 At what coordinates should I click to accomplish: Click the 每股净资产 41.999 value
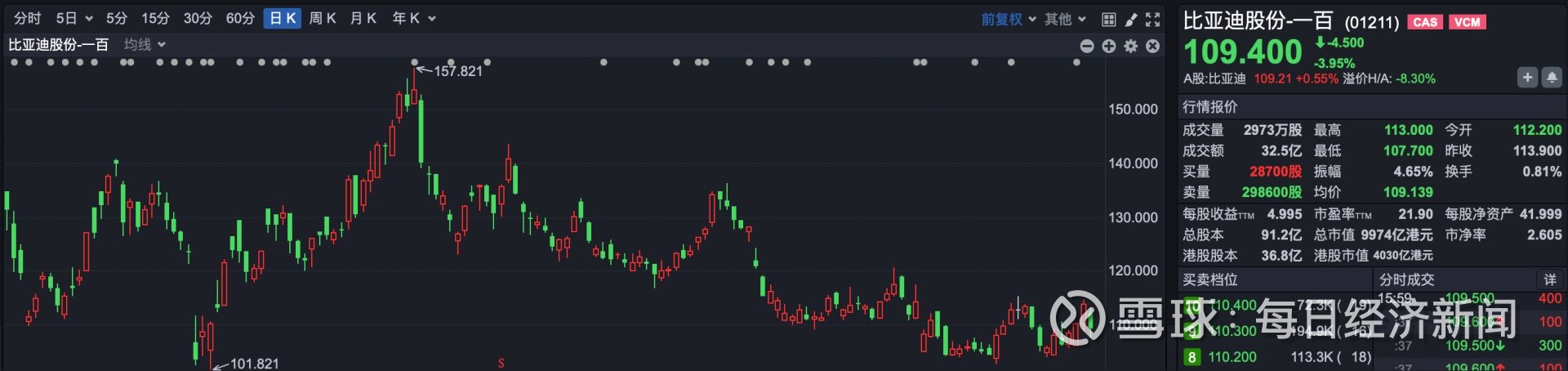[x=1540, y=213]
